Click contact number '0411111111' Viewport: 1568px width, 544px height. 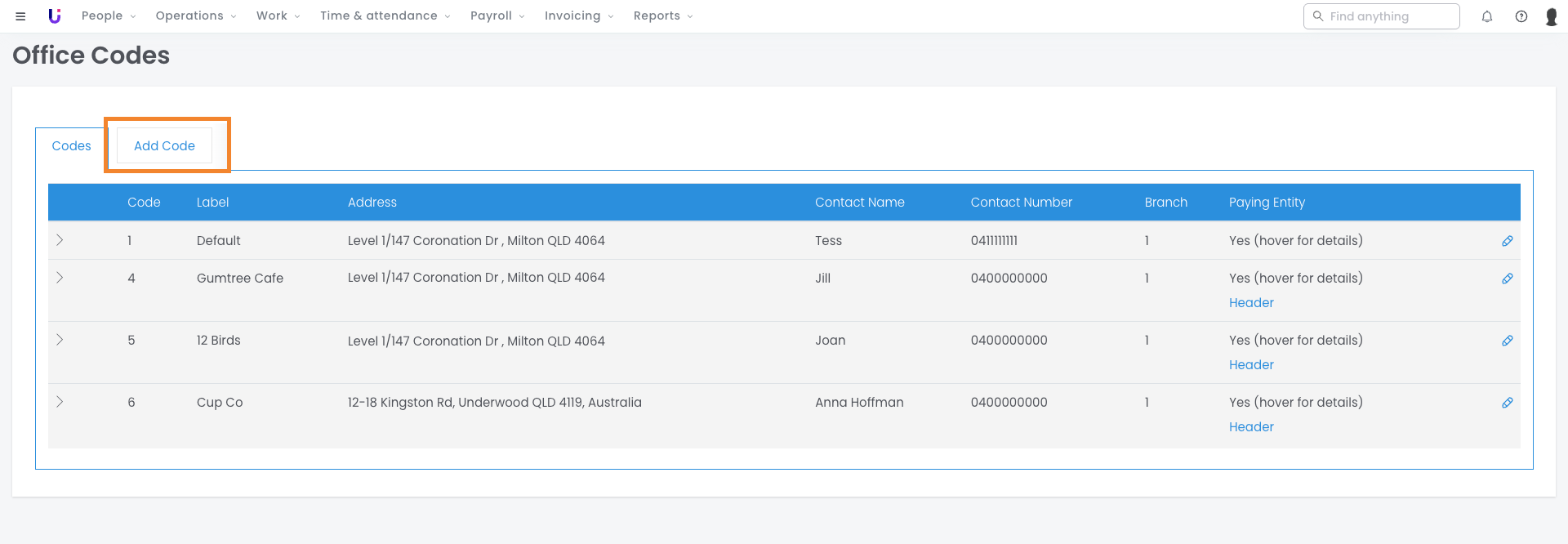click(994, 241)
